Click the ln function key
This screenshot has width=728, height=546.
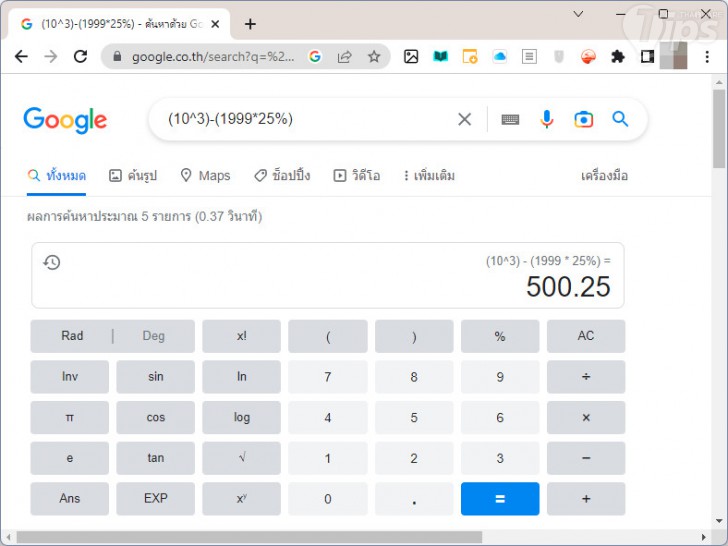point(241,377)
